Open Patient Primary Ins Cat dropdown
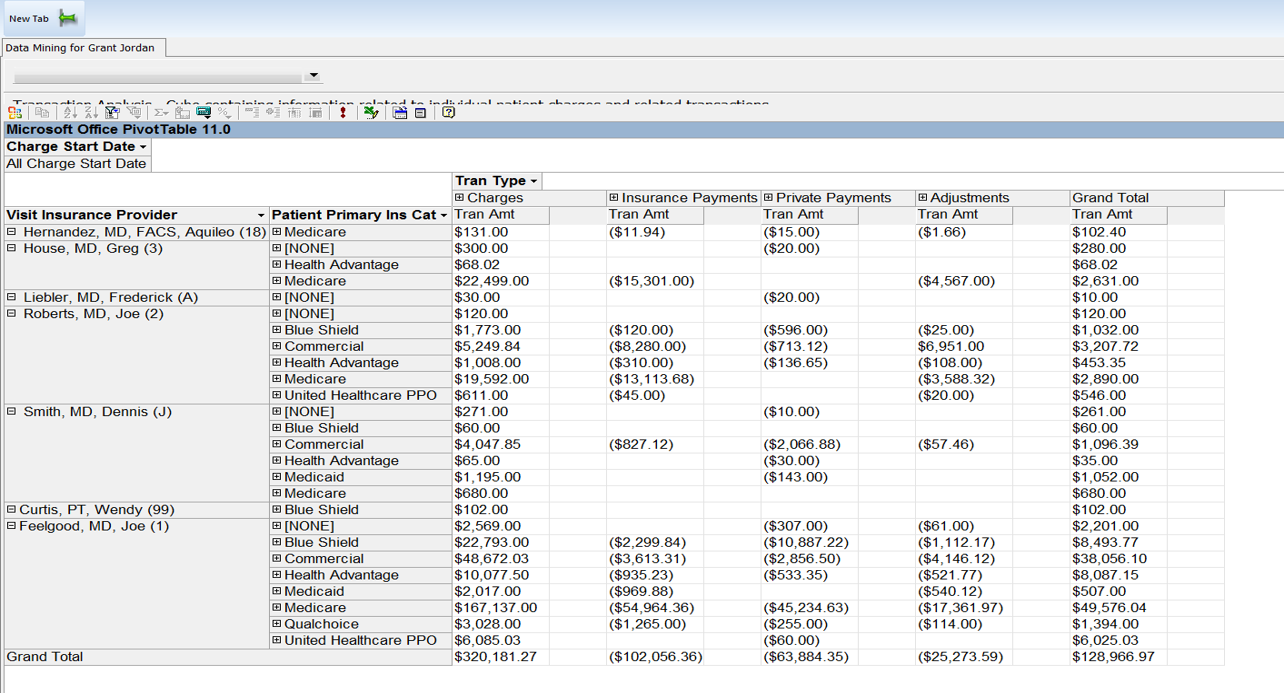The image size is (1284, 693). pos(443,215)
